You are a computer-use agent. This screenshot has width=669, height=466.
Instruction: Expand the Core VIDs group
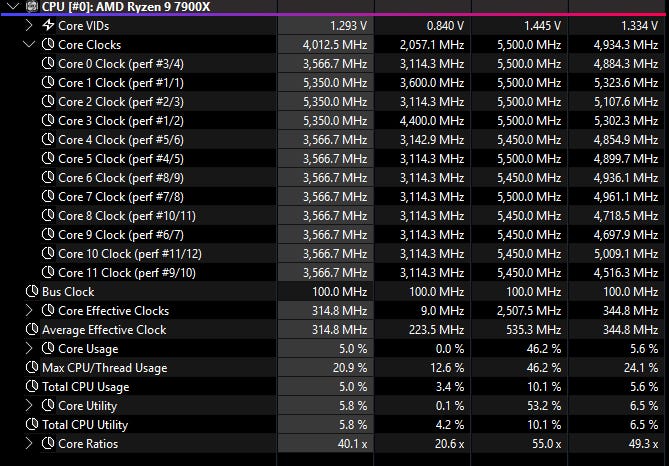(29, 25)
